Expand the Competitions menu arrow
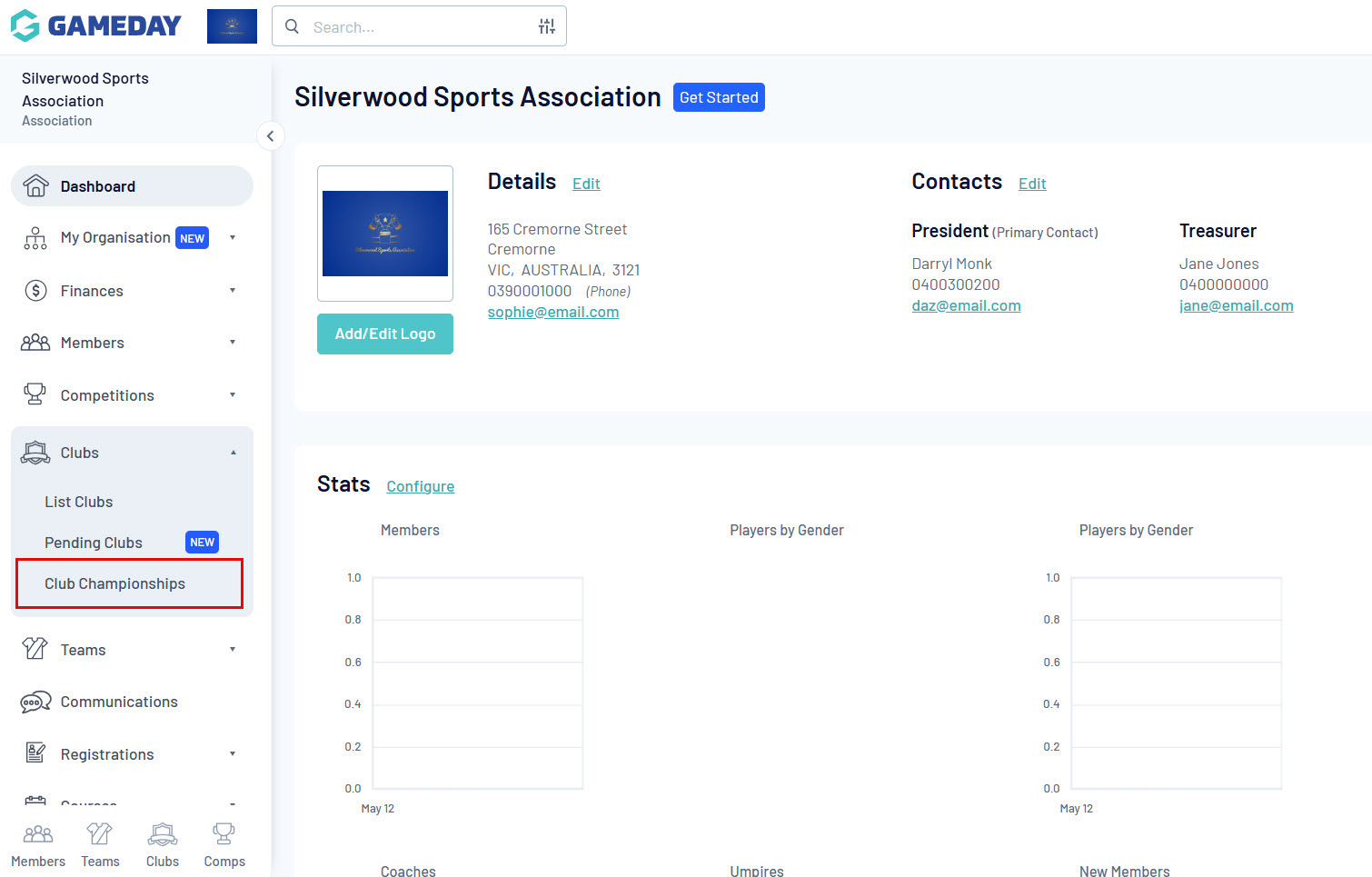This screenshot has height=877, width=1372. (x=233, y=395)
